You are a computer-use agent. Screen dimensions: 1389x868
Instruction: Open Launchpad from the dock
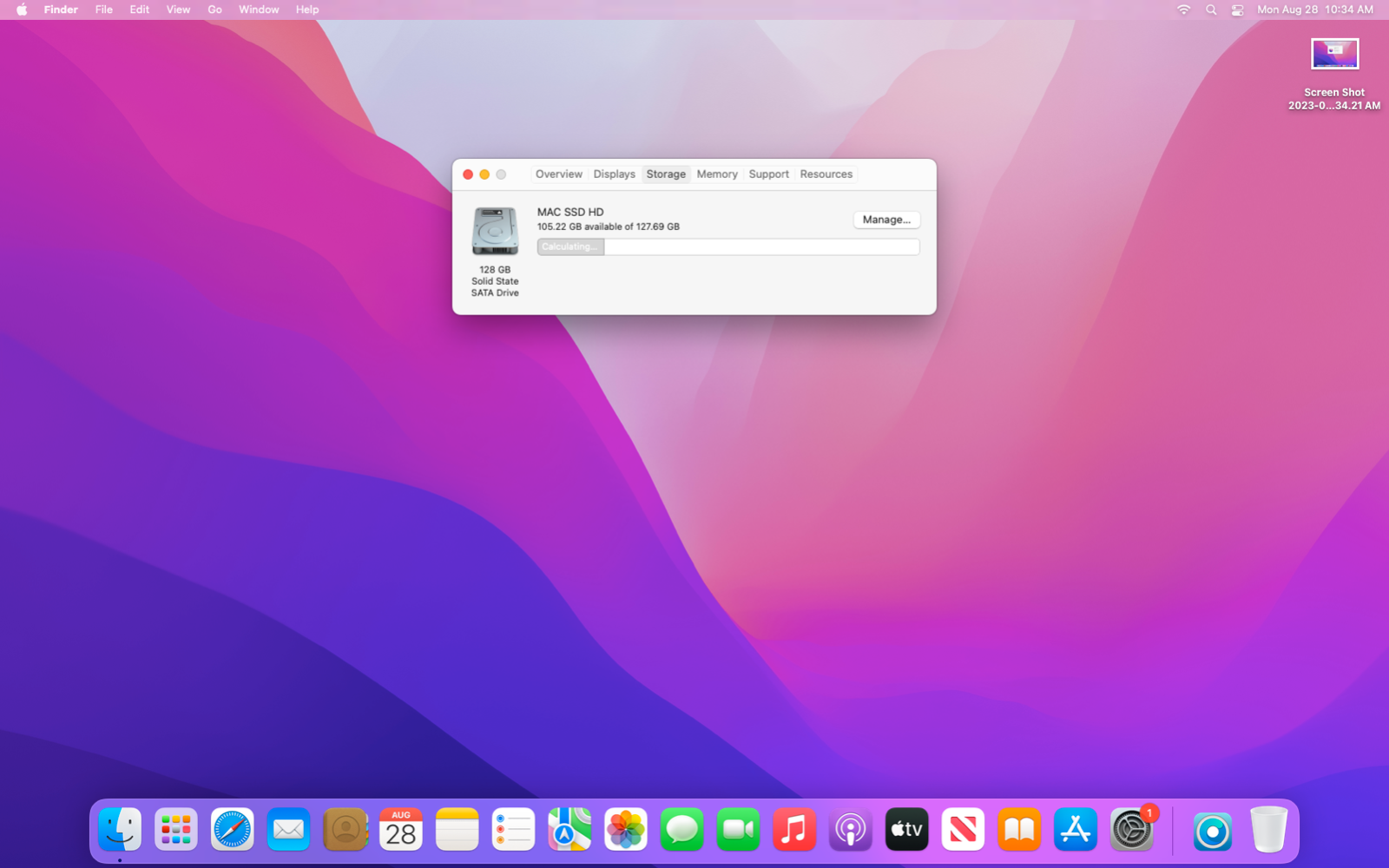pyautogui.click(x=175, y=830)
